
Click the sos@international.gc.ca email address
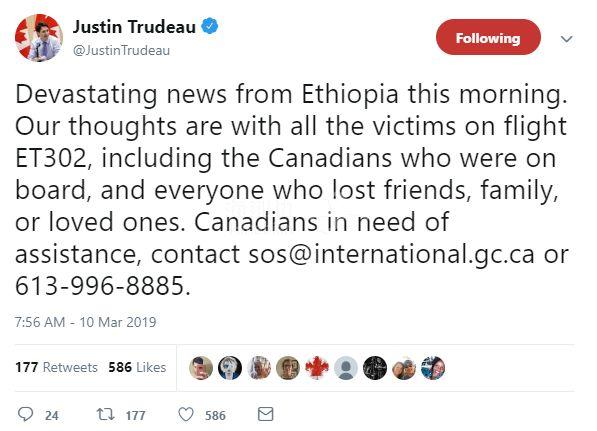[x=391, y=255]
